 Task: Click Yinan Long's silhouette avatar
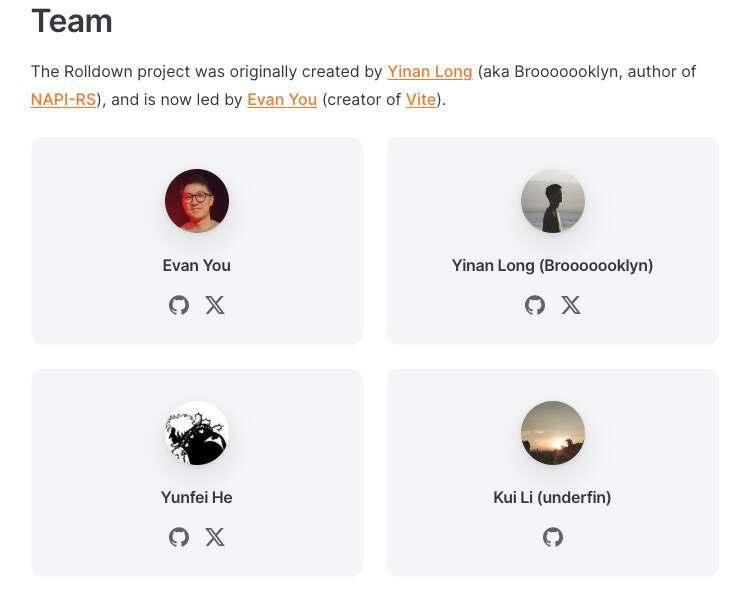point(553,201)
